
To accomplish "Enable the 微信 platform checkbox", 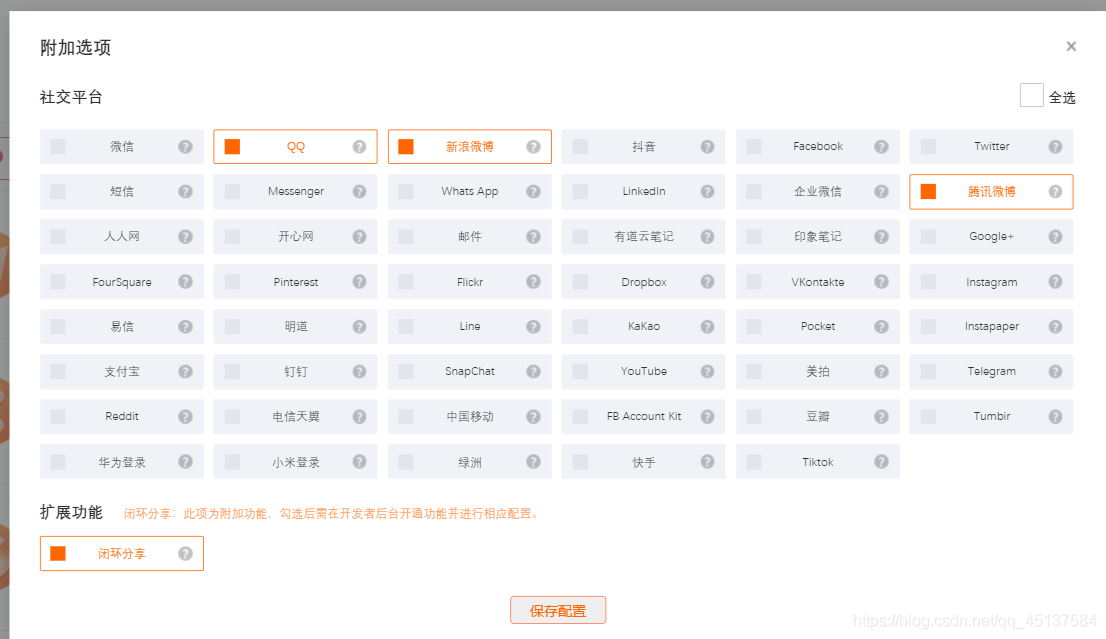I will pyautogui.click(x=58, y=147).
